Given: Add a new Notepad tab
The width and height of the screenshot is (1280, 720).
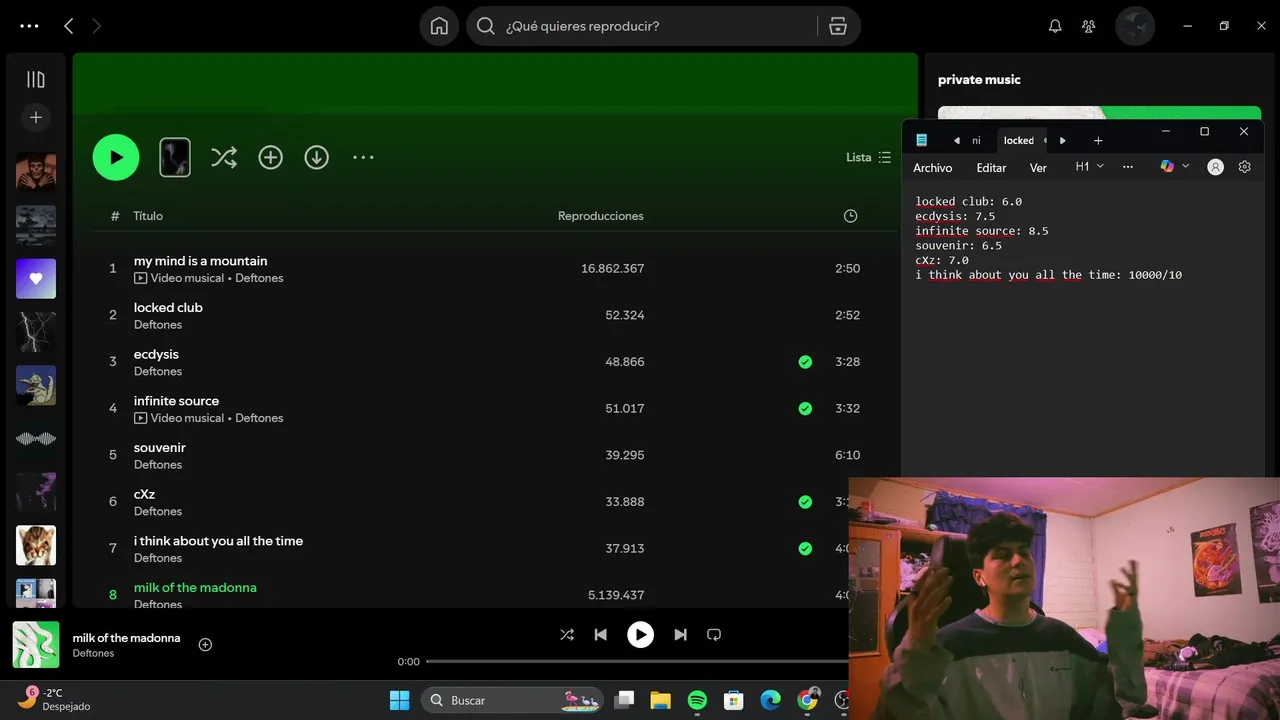Looking at the screenshot, I should (1098, 141).
